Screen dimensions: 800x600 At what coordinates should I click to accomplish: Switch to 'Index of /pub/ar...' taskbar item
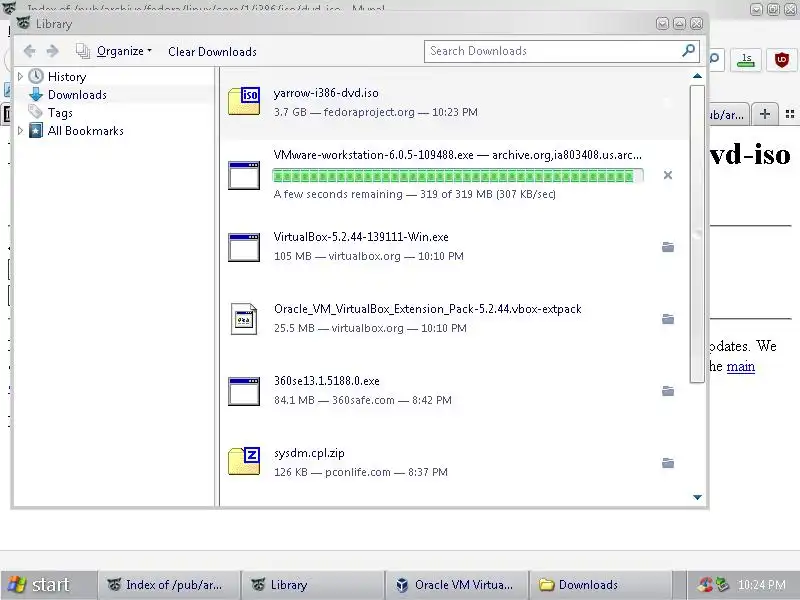coord(168,585)
